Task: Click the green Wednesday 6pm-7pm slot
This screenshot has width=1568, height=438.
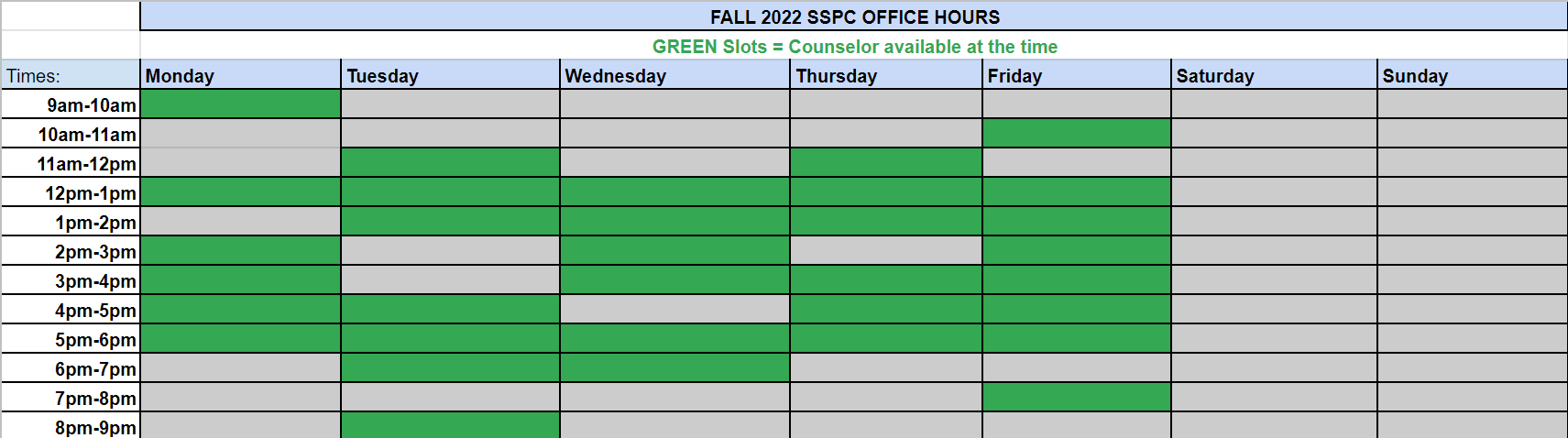Action: pyautogui.click(x=674, y=368)
